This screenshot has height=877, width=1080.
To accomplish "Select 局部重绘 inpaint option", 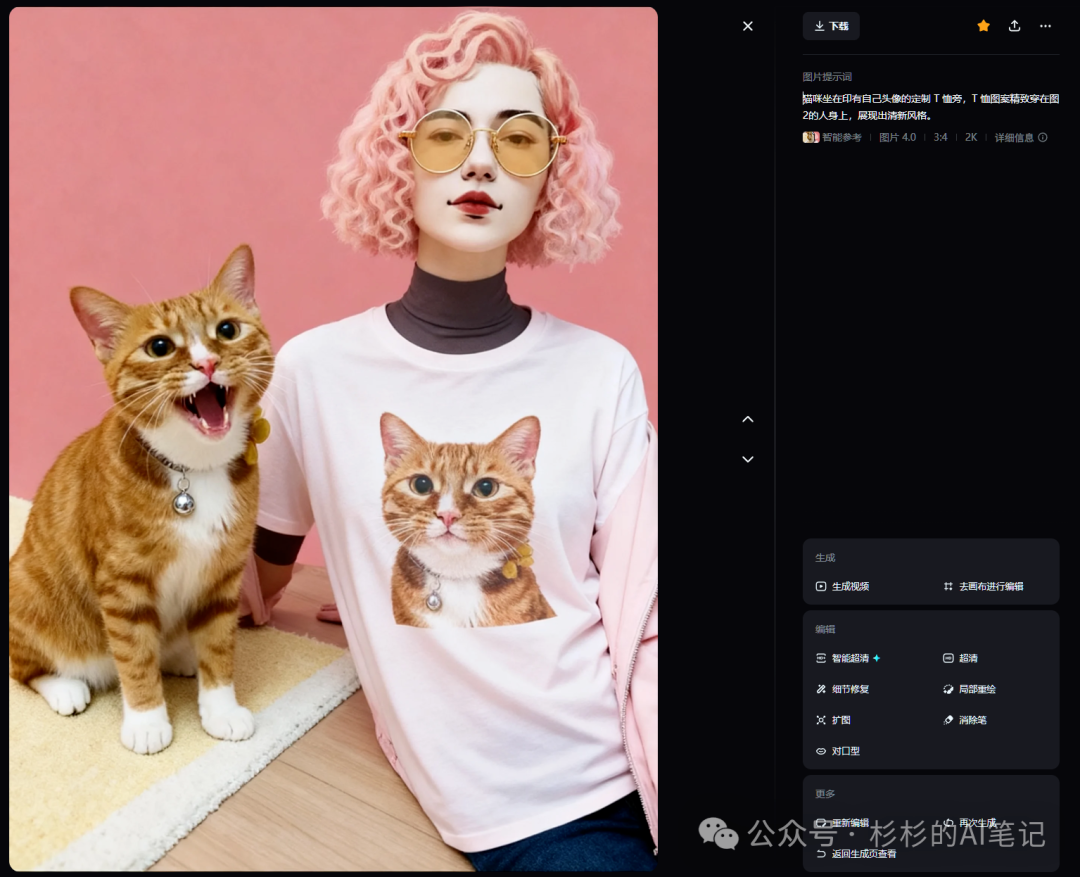I will click(969, 689).
